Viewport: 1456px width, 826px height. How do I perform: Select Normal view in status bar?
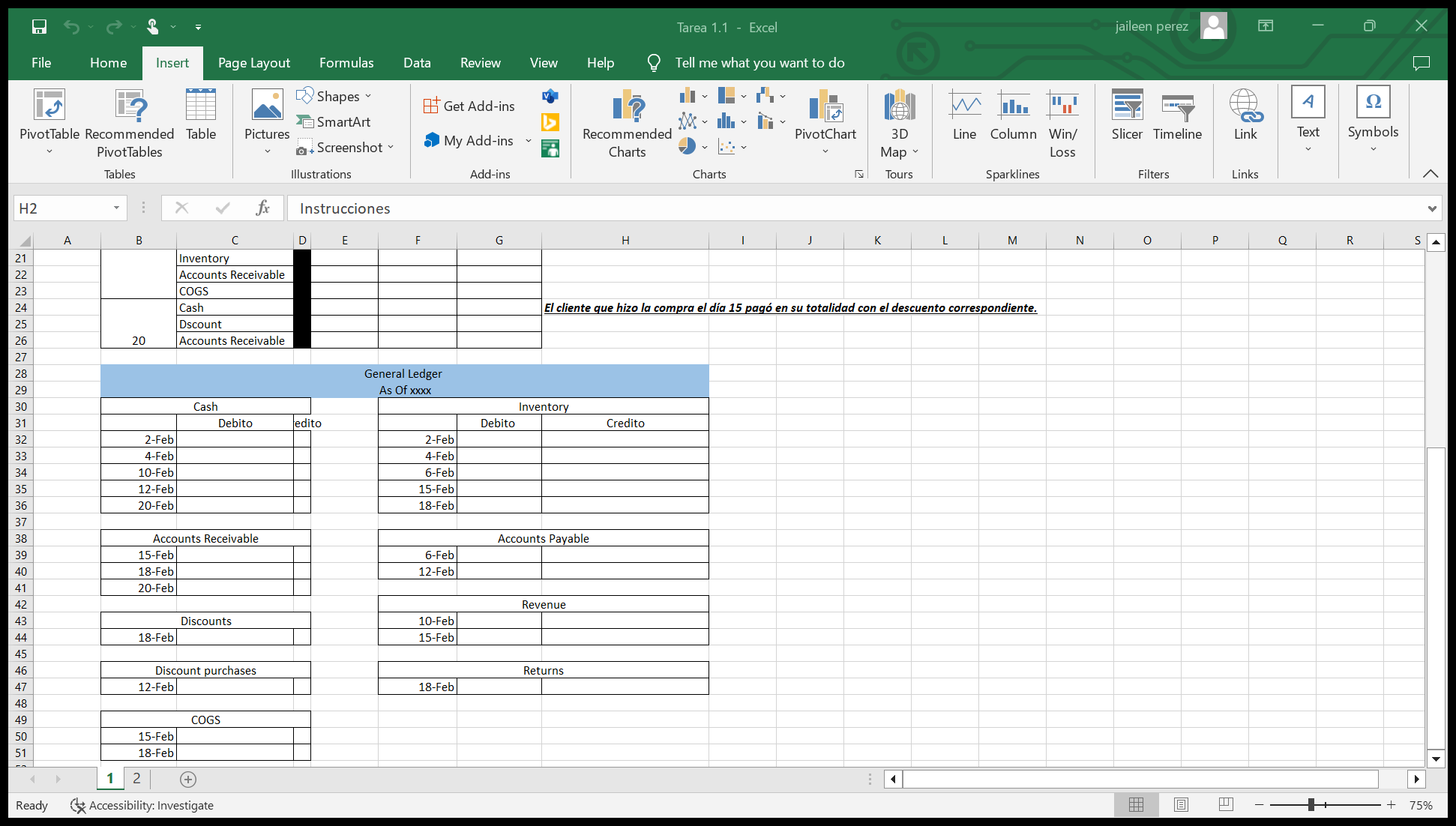[x=1136, y=805]
